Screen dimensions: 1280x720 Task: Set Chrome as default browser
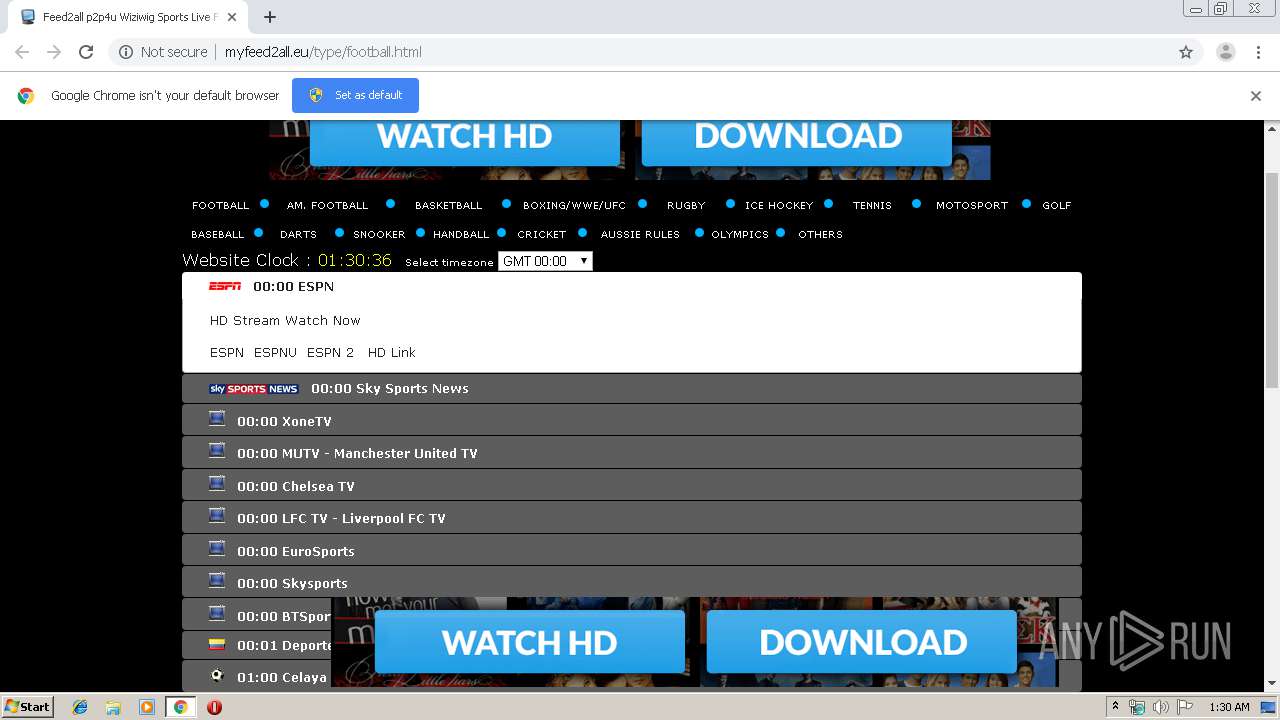pyautogui.click(x=355, y=95)
